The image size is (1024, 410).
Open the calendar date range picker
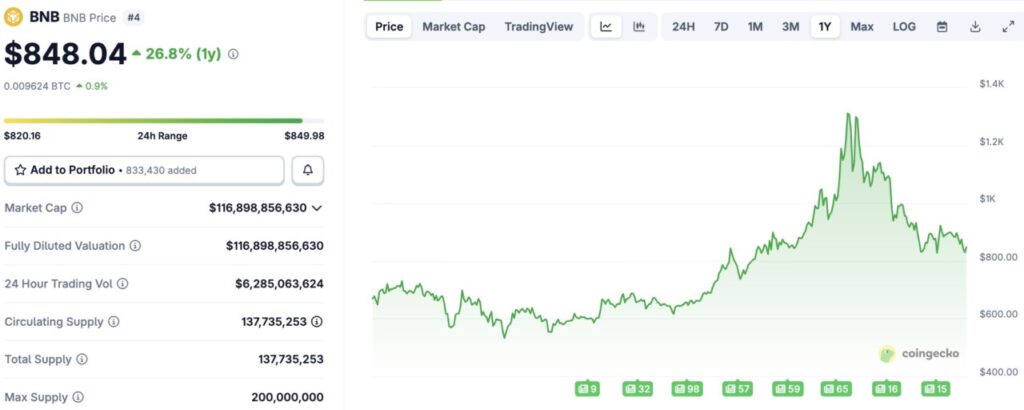coord(941,27)
